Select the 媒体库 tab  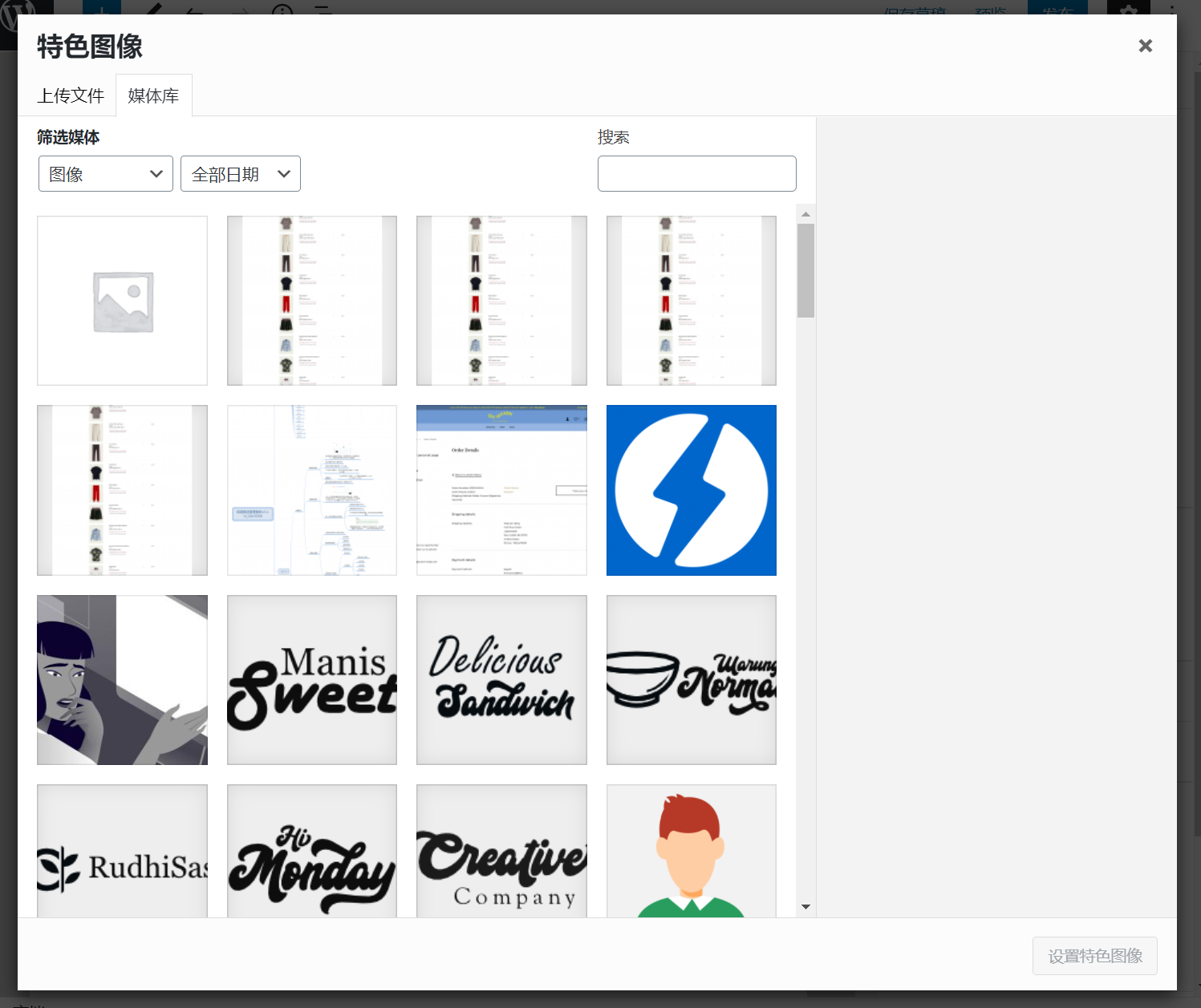point(153,96)
